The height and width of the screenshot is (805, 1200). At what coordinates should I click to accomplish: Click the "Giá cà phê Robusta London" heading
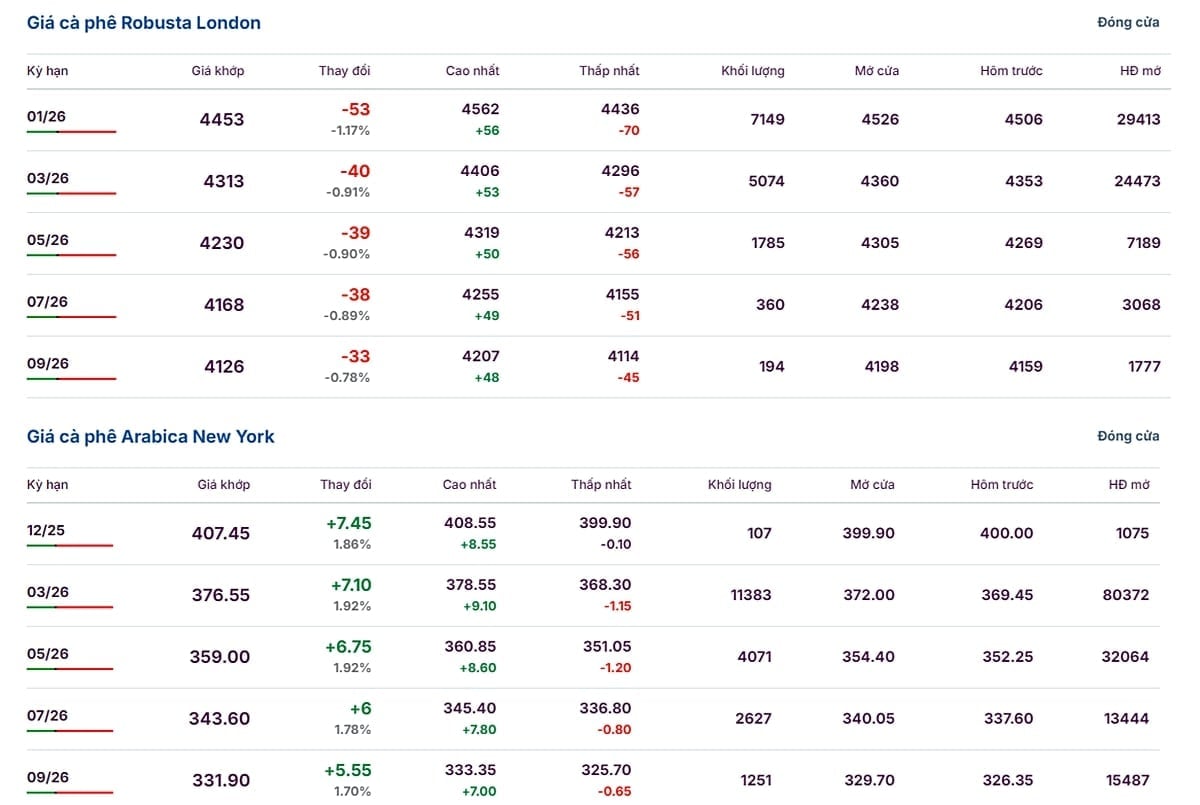144,23
